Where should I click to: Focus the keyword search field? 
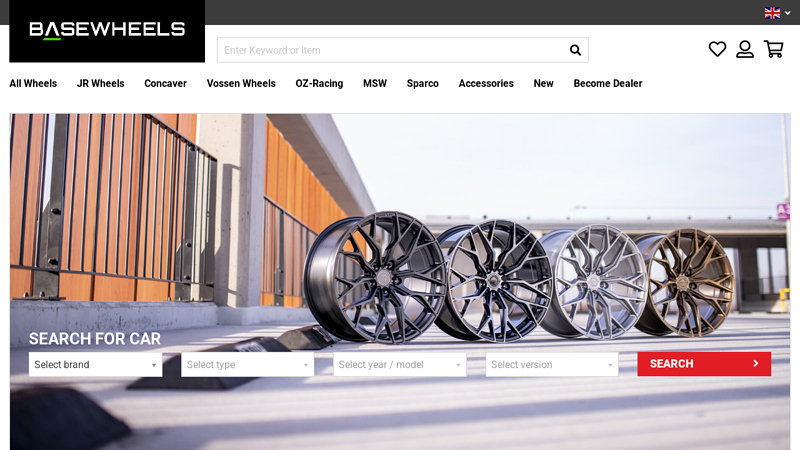403,50
